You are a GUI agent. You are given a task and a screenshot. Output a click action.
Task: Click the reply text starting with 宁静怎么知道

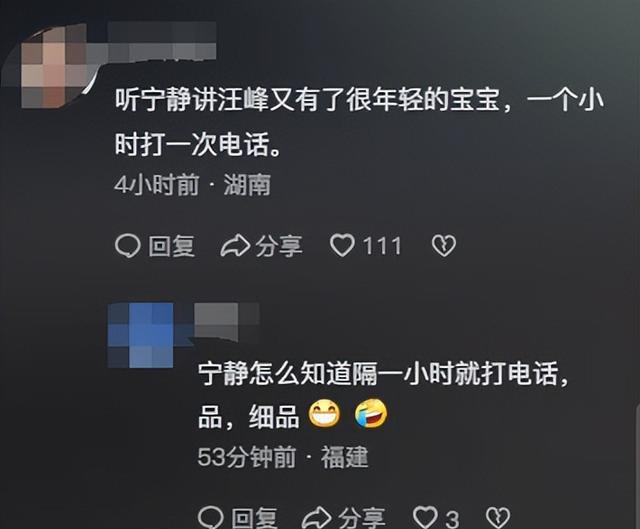pyautogui.click(x=383, y=395)
